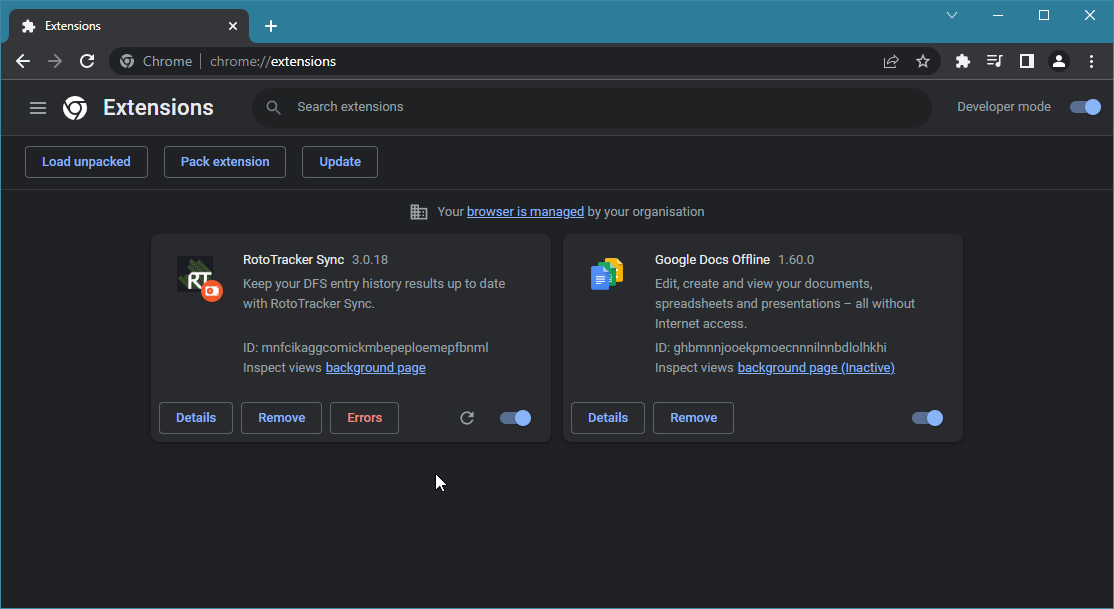1114x609 pixels.
Task: Open the tab search chevron
Action: pyautogui.click(x=952, y=15)
